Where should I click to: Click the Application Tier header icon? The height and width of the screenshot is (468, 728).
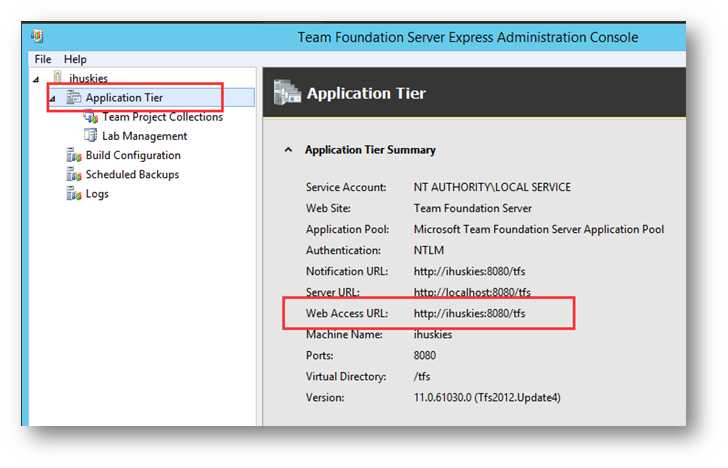coord(287,92)
